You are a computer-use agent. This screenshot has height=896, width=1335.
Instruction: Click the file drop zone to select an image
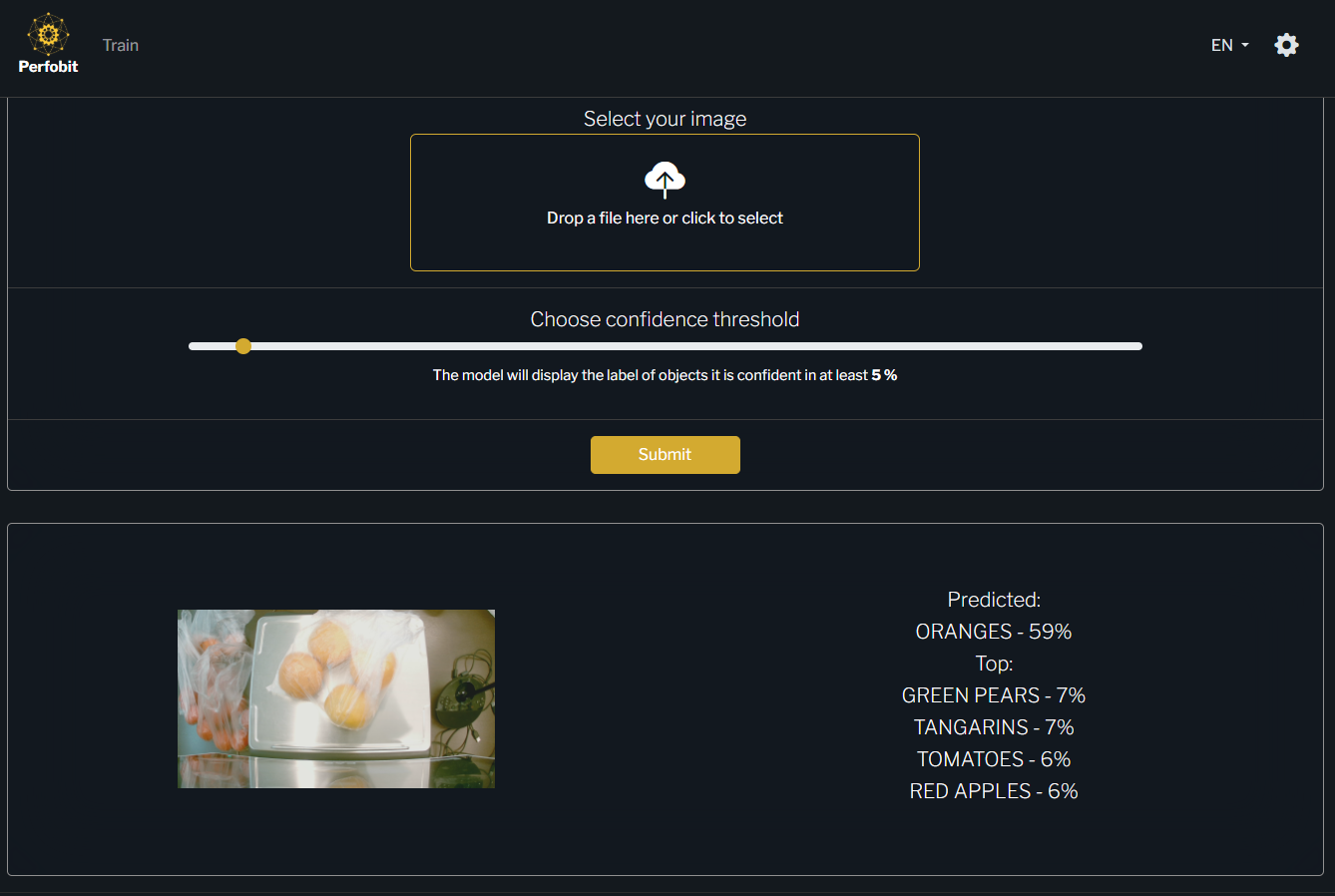[665, 203]
